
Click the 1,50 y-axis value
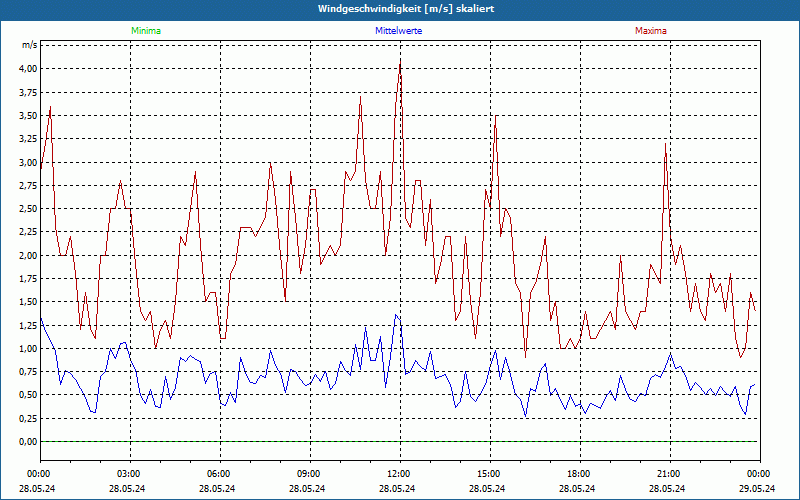pyautogui.click(x=28, y=302)
